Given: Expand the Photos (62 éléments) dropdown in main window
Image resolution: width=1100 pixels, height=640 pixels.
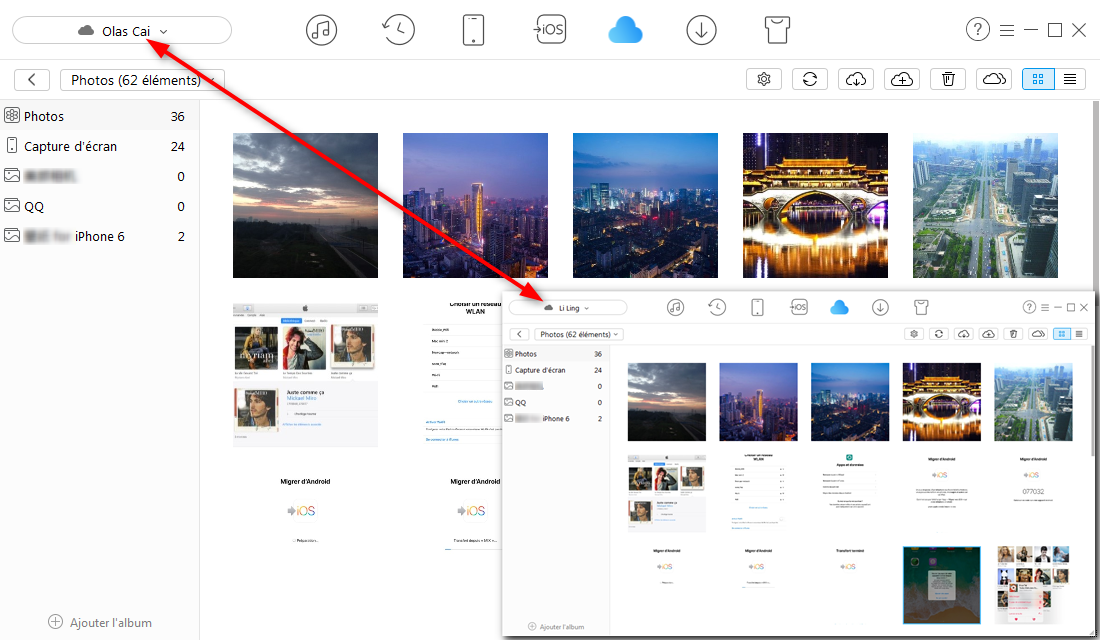Looking at the screenshot, I should pyautogui.click(x=142, y=80).
